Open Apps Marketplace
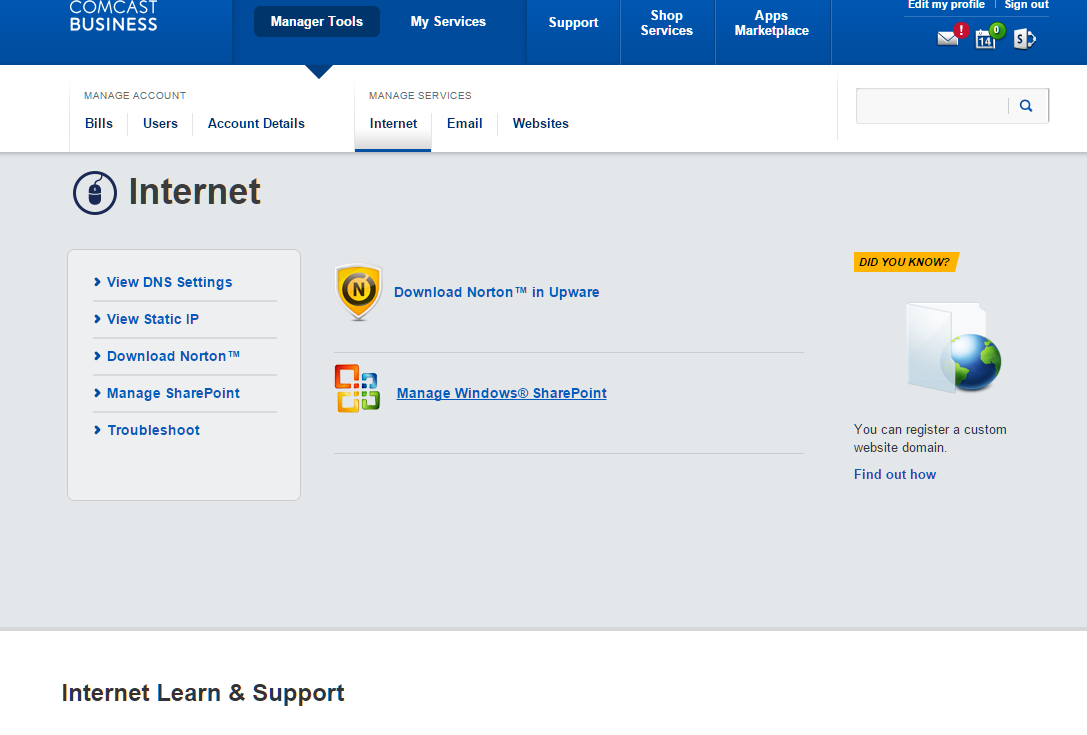The image size is (1087, 735). 771,23
